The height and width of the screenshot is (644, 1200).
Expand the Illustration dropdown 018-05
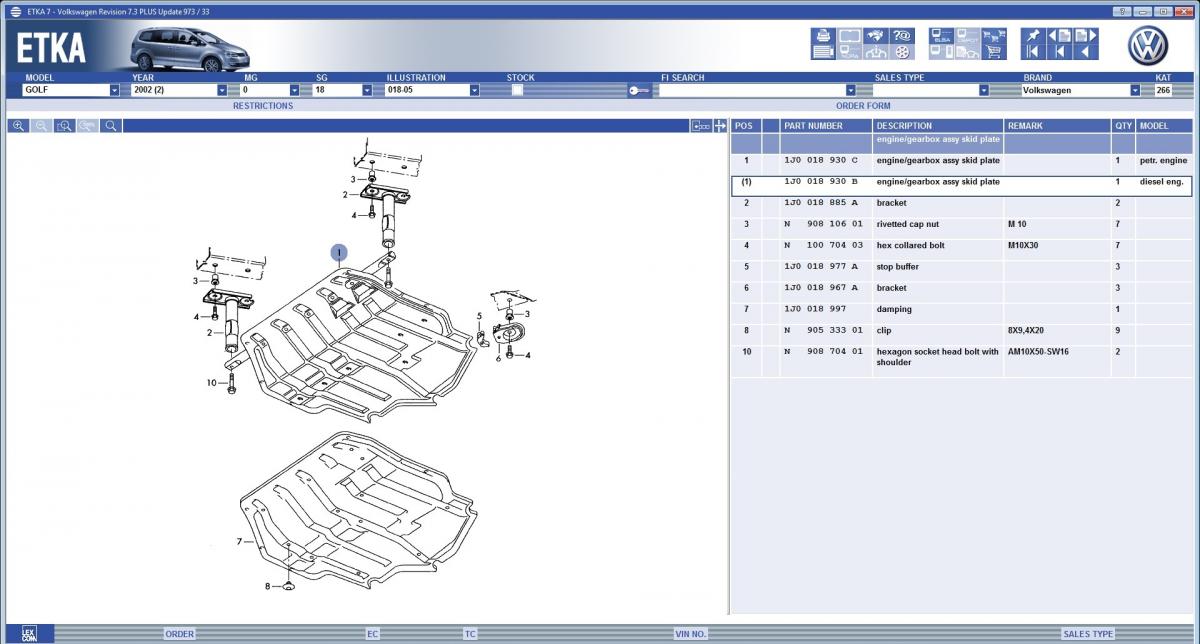[474, 90]
